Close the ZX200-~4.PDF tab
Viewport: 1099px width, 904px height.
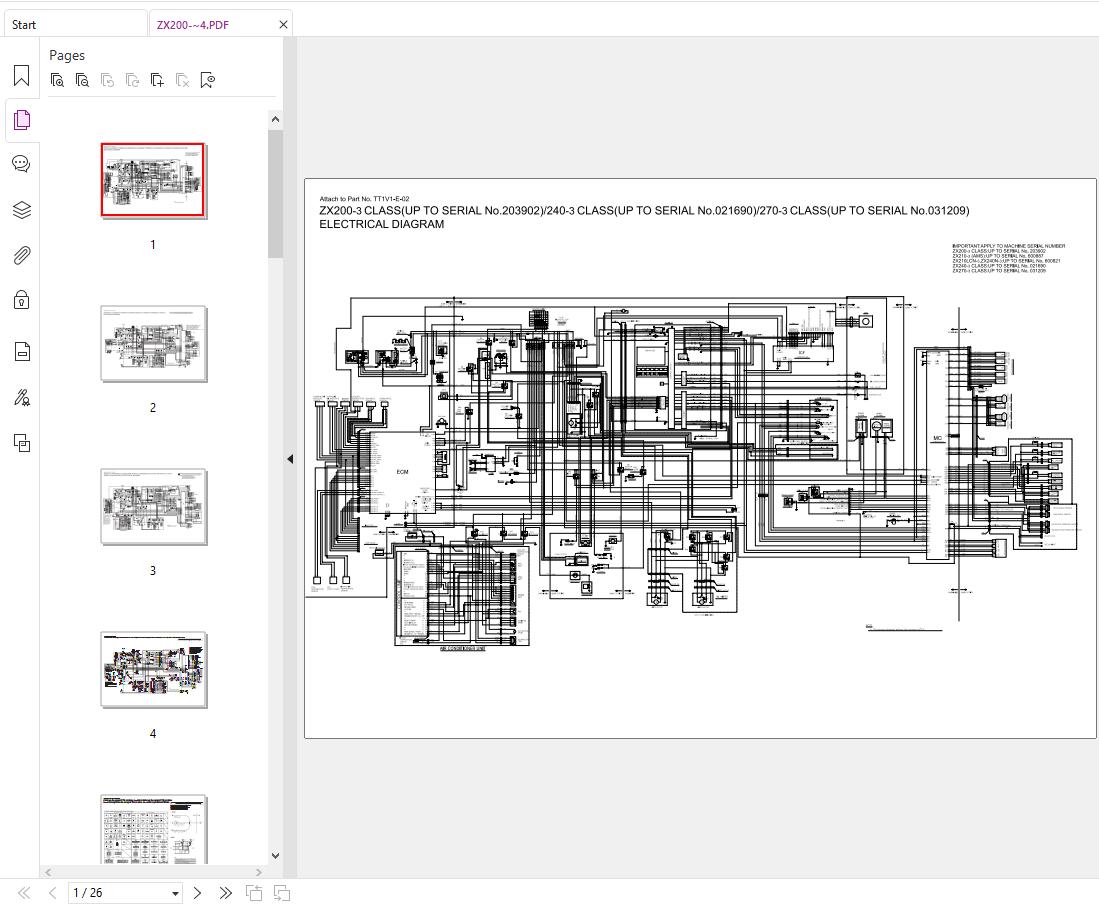pos(283,25)
